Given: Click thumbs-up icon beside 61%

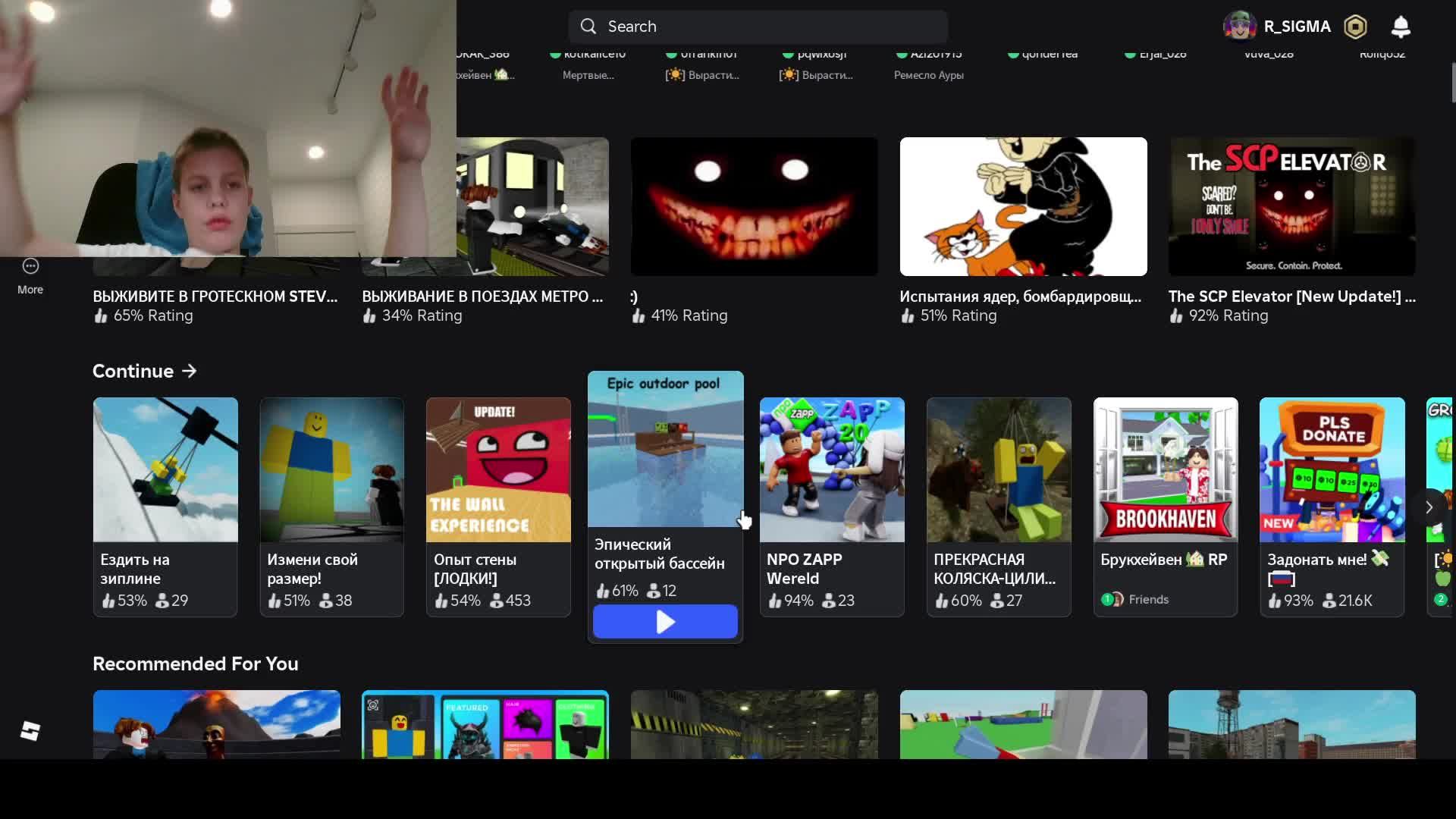Looking at the screenshot, I should tap(603, 591).
